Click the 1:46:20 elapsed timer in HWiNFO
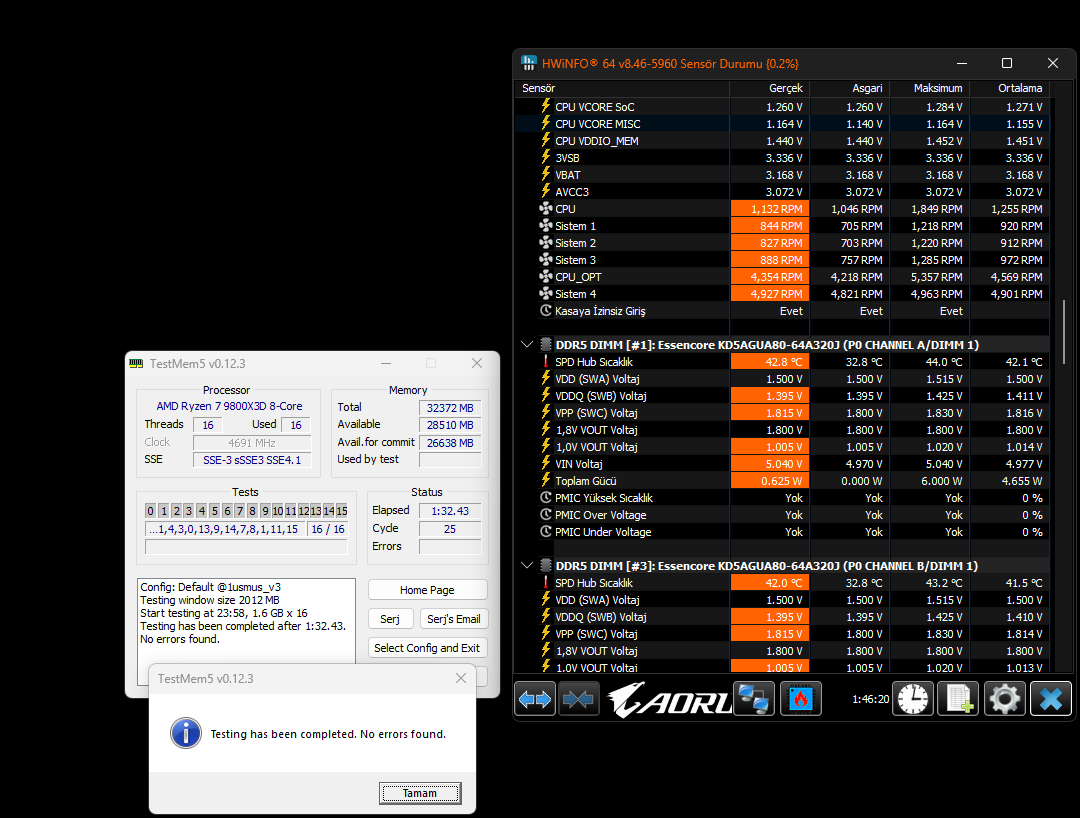Screen dimensions: 1080x818 pos(871,699)
